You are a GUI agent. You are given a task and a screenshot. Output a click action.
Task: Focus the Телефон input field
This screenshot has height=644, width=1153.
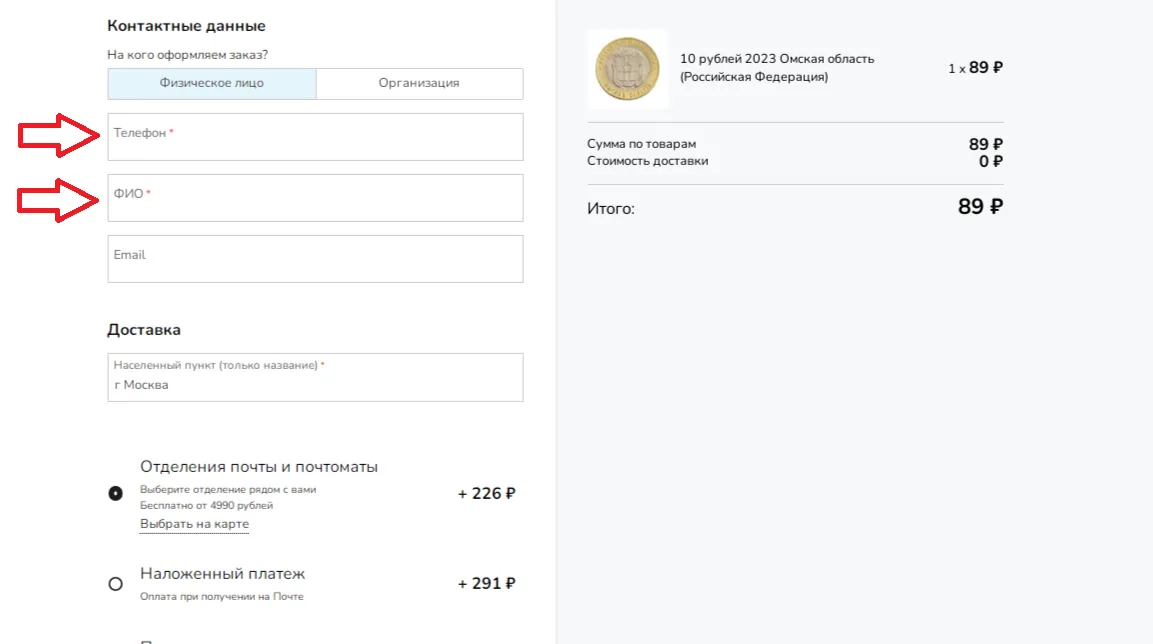click(x=315, y=137)
